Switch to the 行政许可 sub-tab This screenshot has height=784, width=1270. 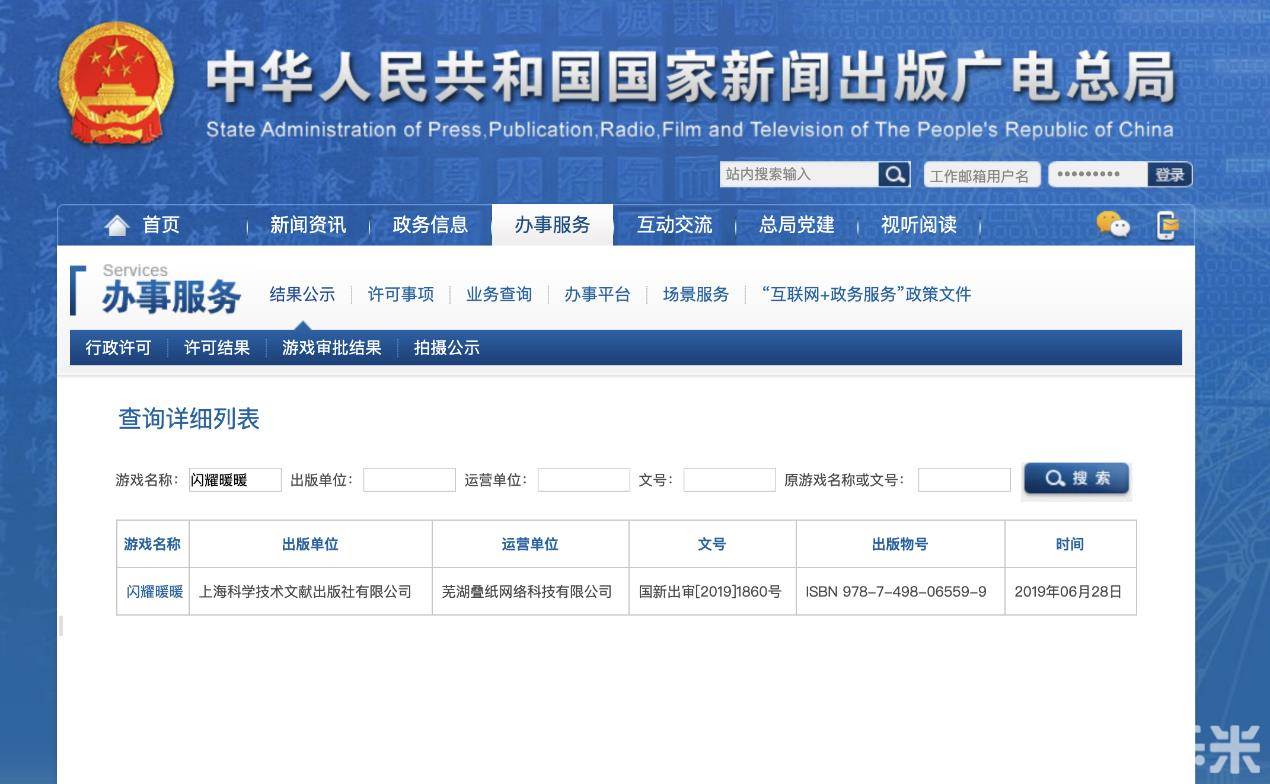point(118,348)
